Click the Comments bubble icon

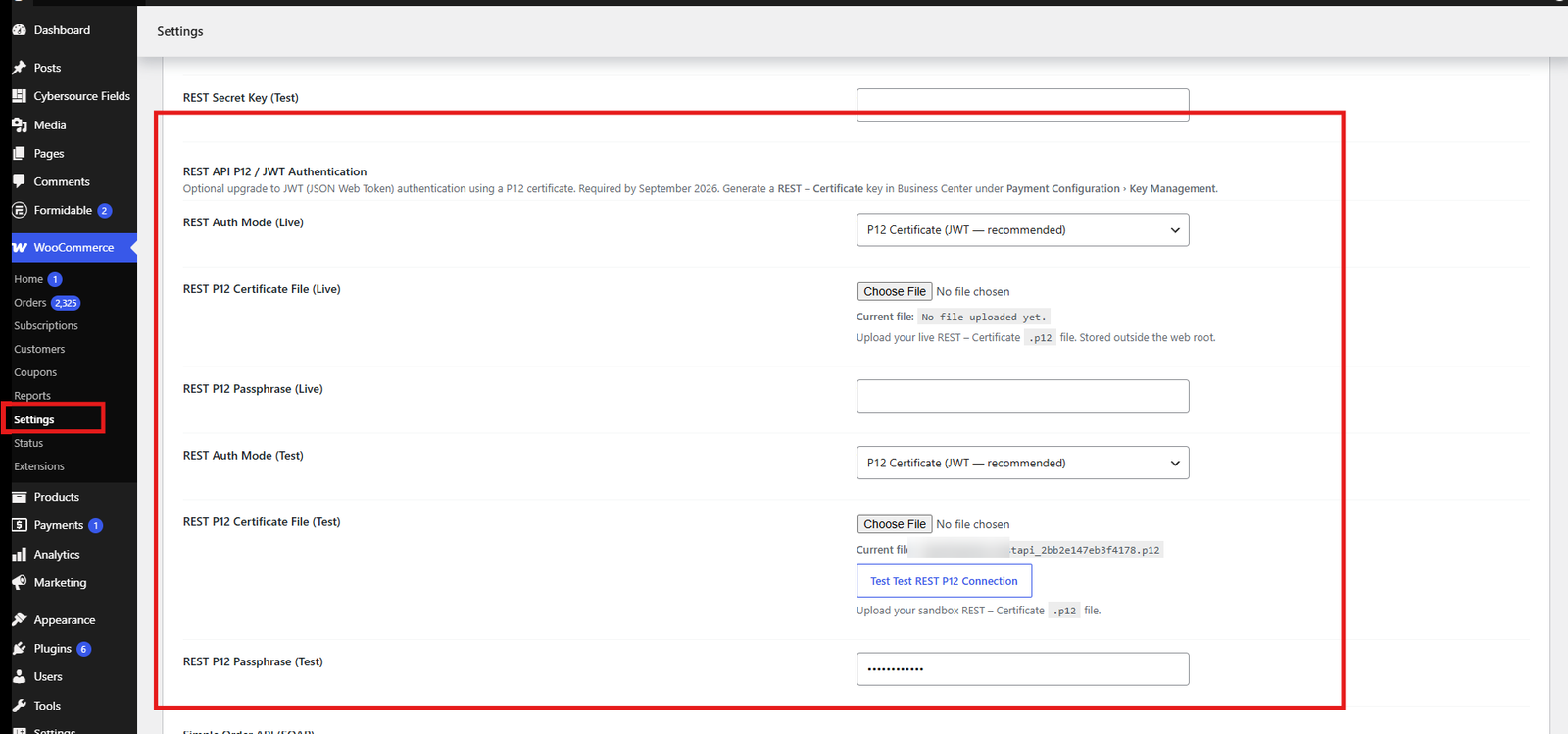click(19, 182)
